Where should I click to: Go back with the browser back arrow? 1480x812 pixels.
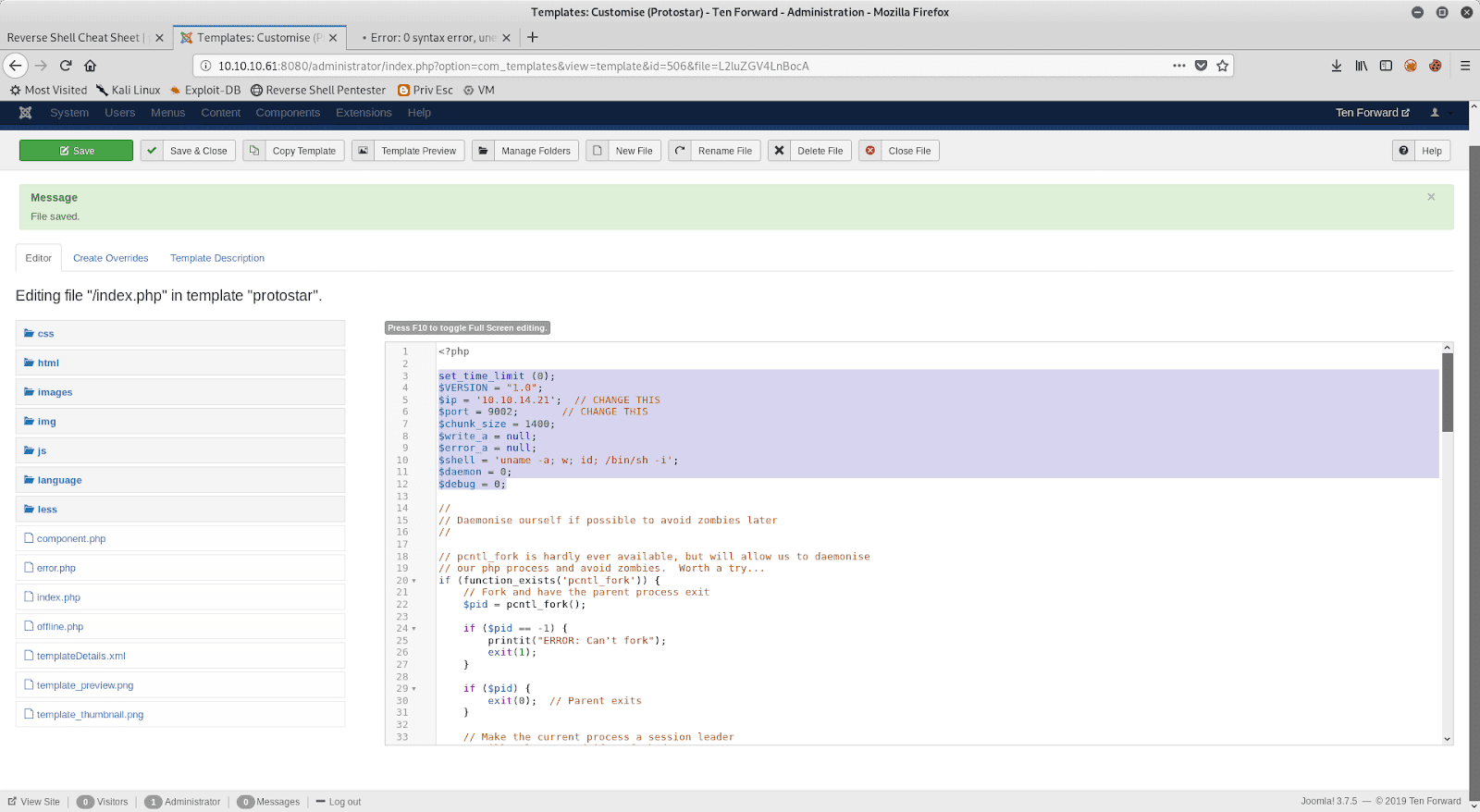[x=16, y=66]
